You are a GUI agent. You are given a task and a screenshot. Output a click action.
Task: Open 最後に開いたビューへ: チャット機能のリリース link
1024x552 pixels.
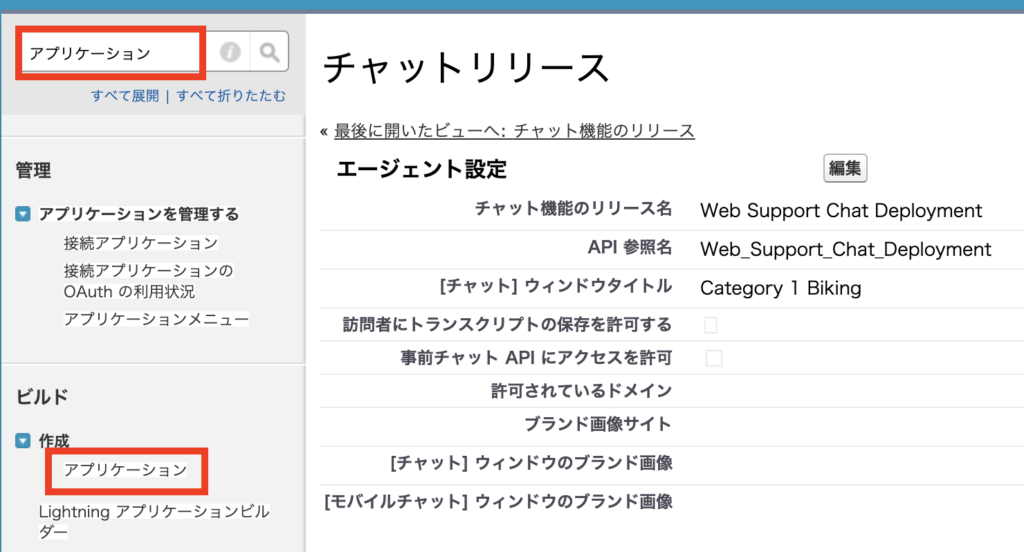coord(514,131)
